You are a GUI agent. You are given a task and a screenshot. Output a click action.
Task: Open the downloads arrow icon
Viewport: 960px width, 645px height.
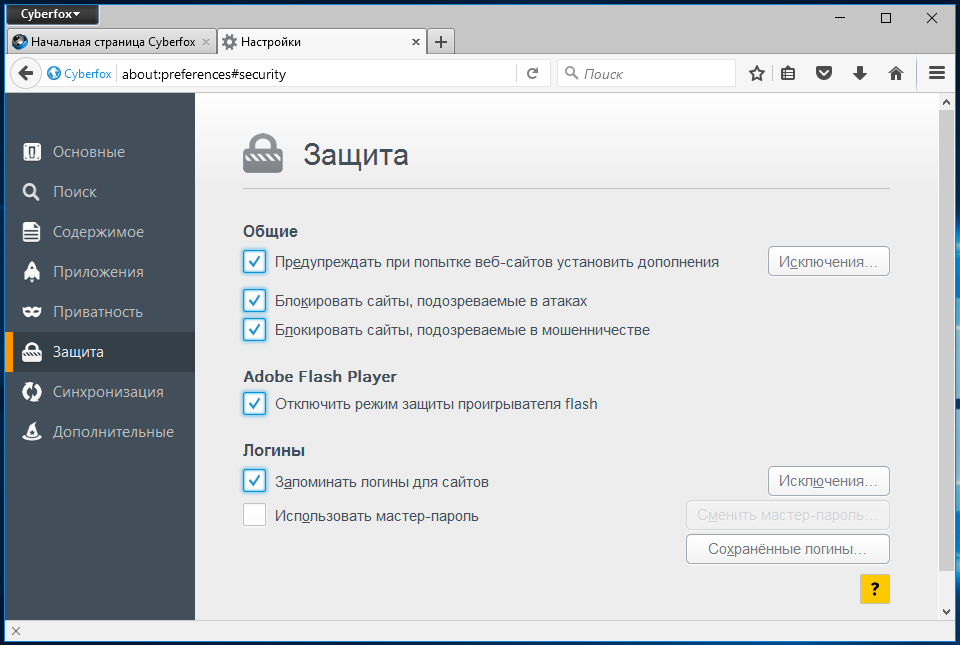click(x=860, y=73)
